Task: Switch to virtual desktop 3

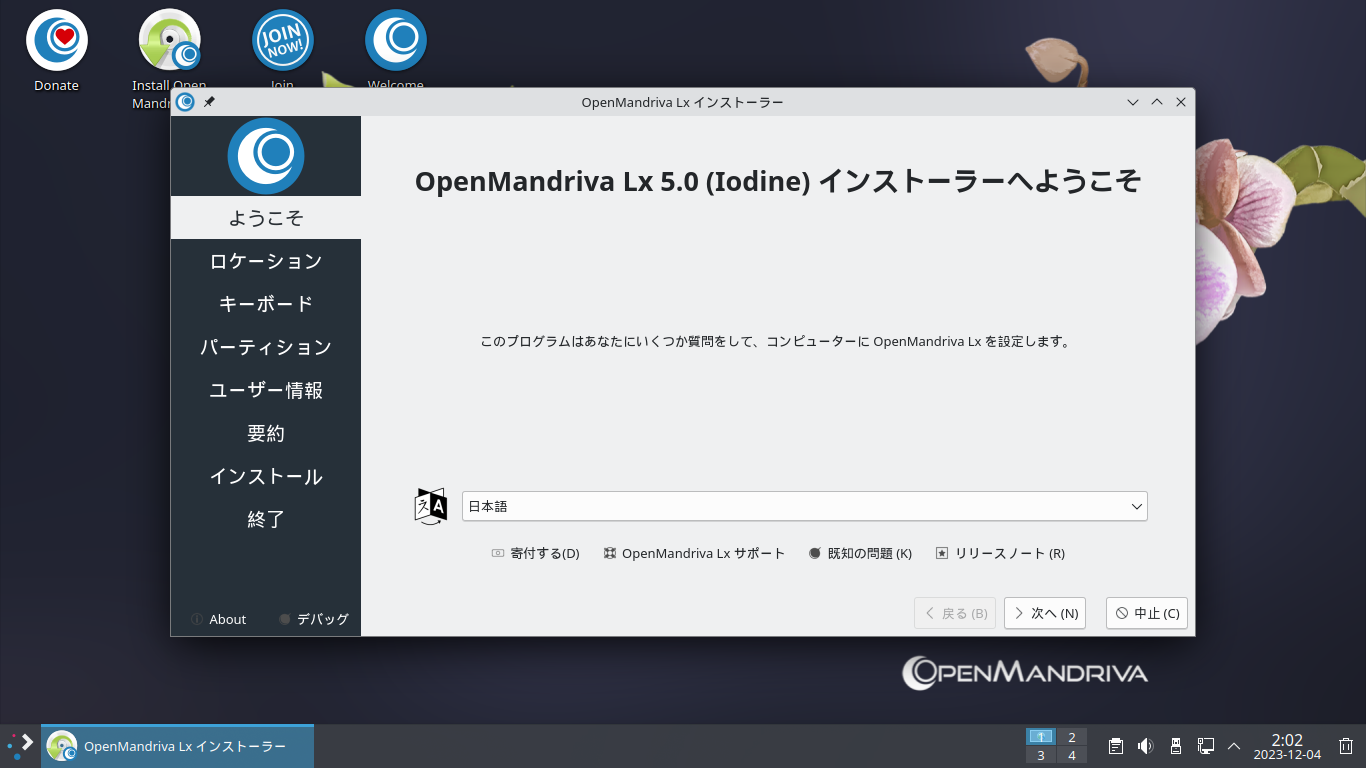Action: (x=1041, y=755)
